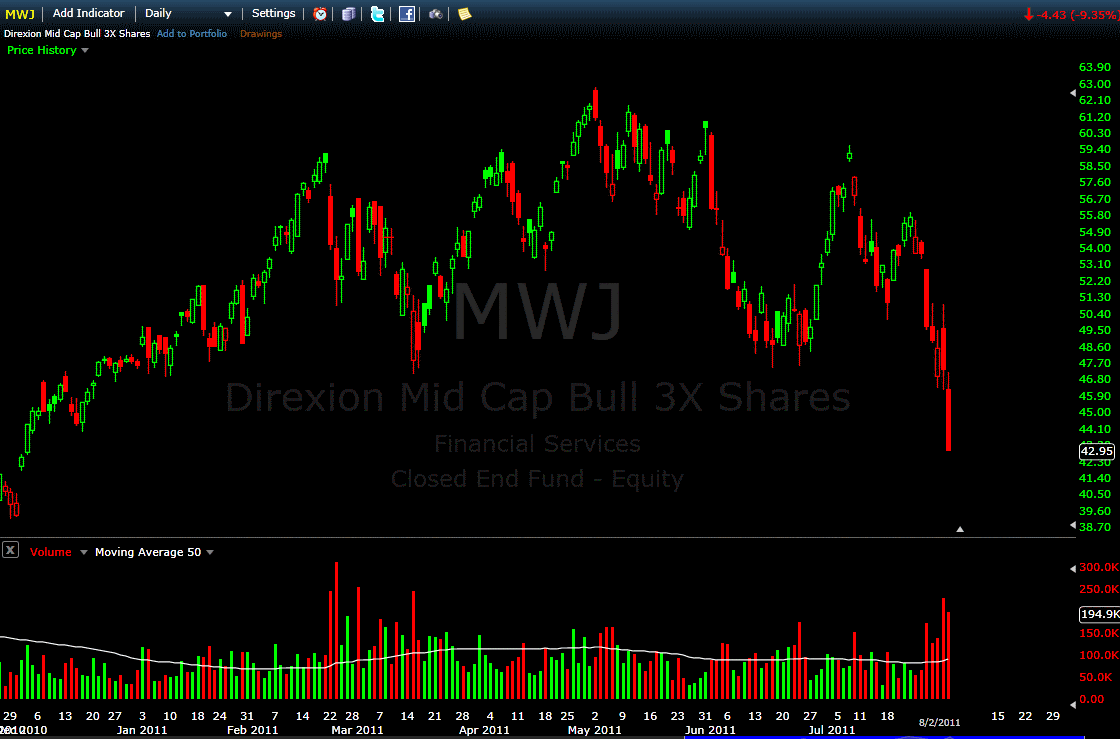Viewport: 1120px width, 739px height.
Task: Click the 100.0K volume axis label
Action: (1099, 655)
